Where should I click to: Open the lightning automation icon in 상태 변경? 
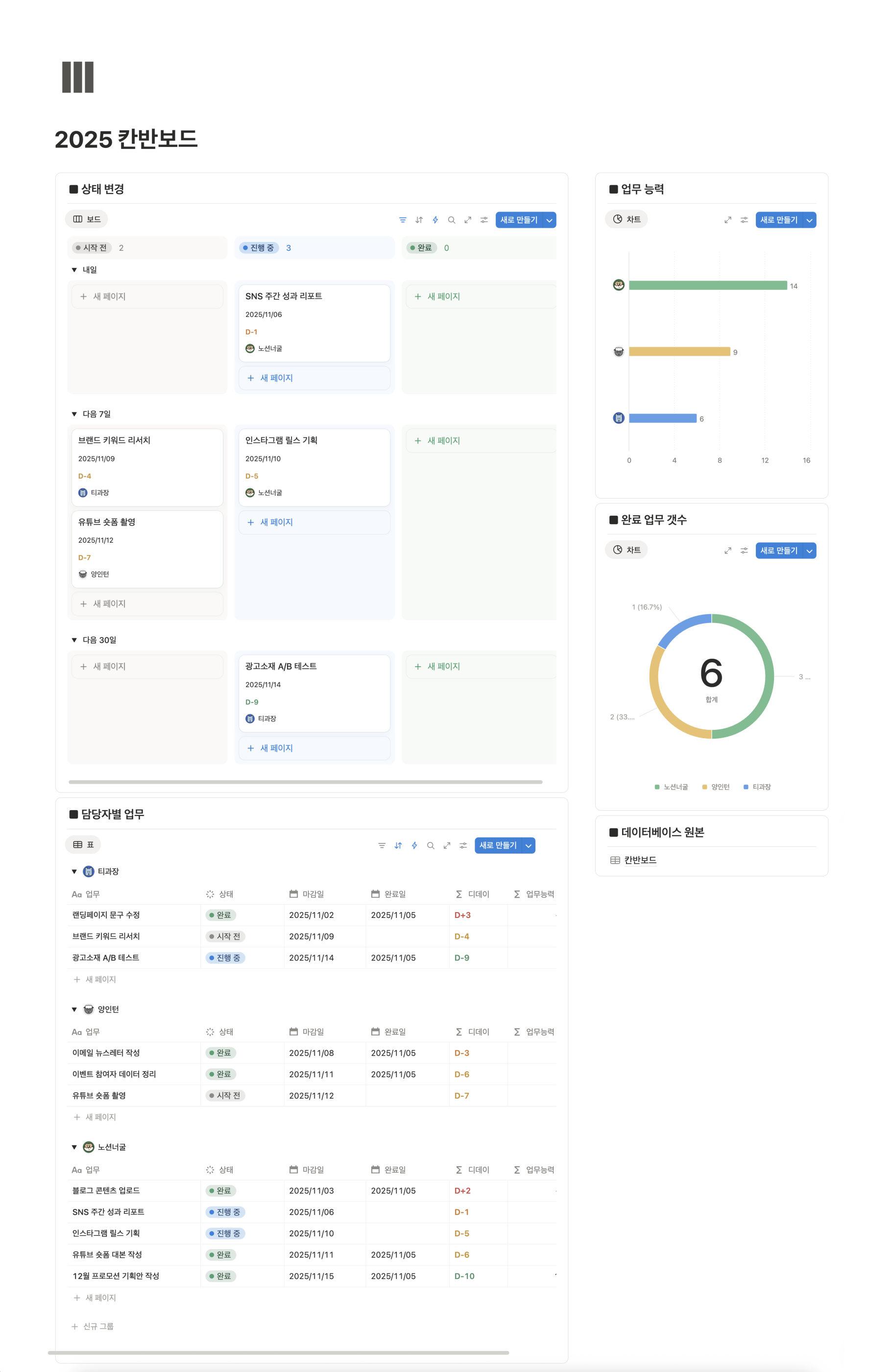pyautogui.click(x=435, y=219)
